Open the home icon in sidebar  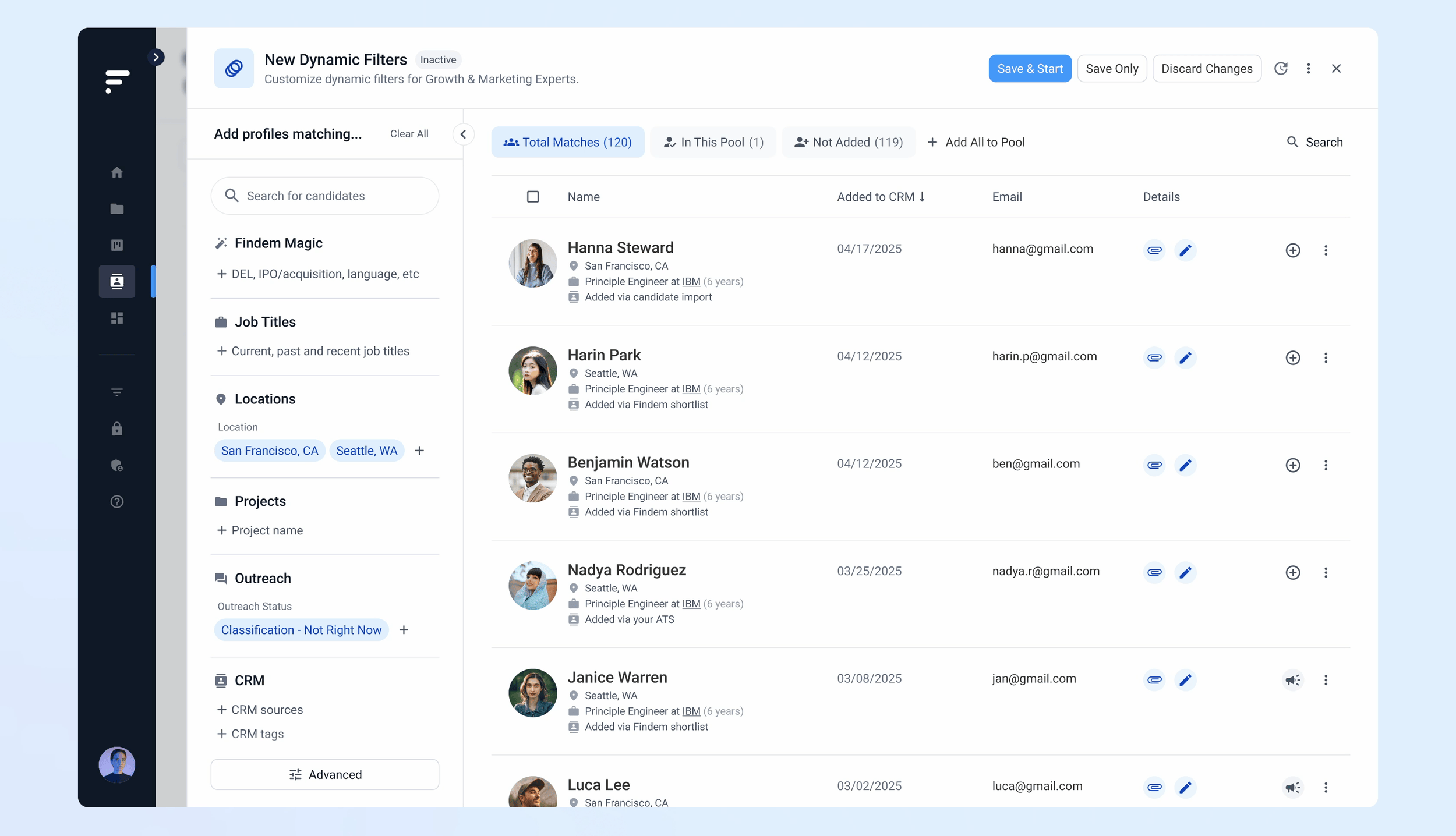coord(117,172)
